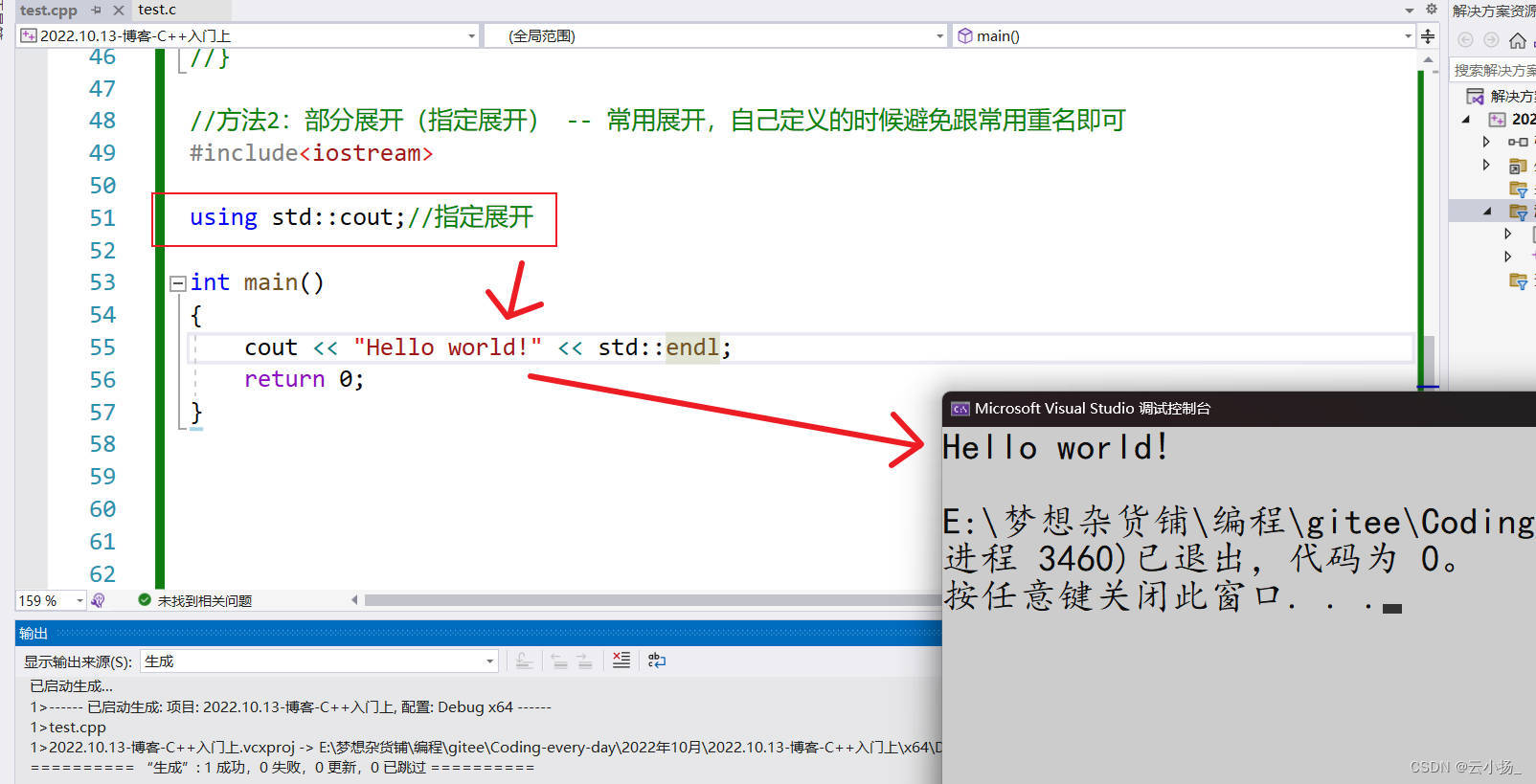Click the build summary line in output

tap(282, 768)
